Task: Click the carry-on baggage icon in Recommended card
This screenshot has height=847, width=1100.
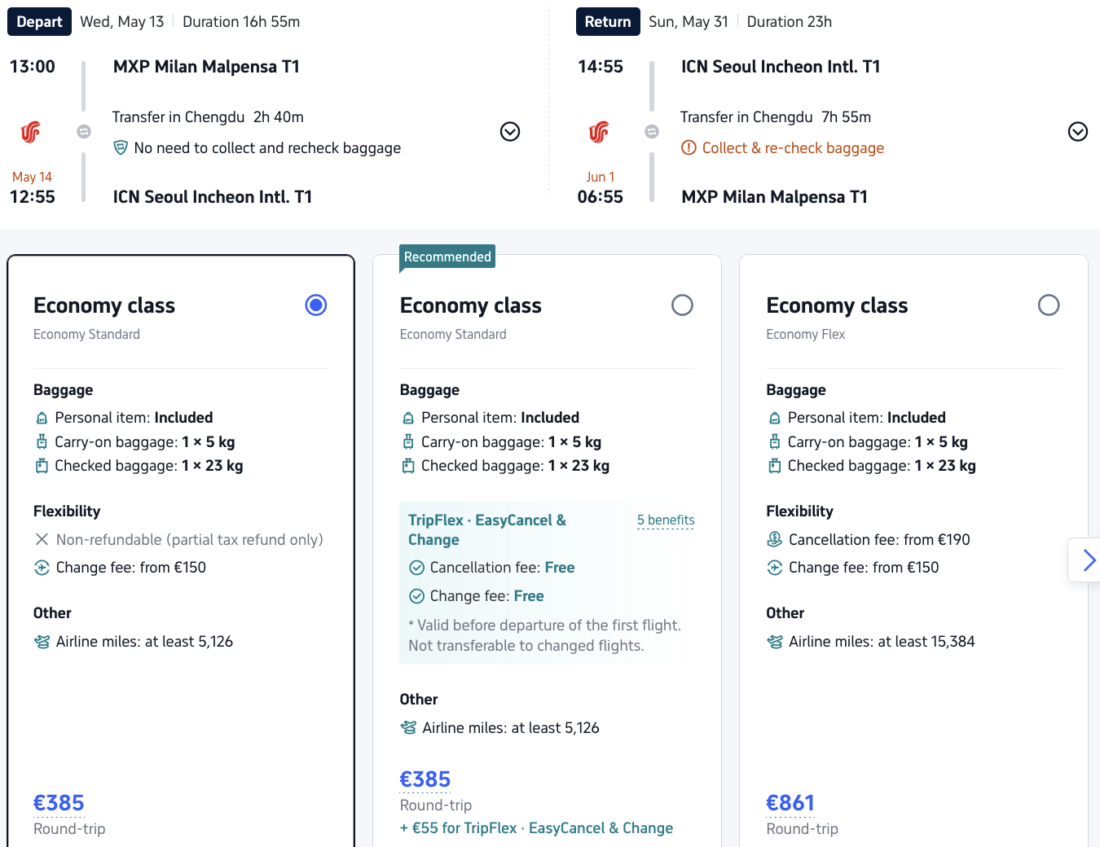Action: click(408, 442)
